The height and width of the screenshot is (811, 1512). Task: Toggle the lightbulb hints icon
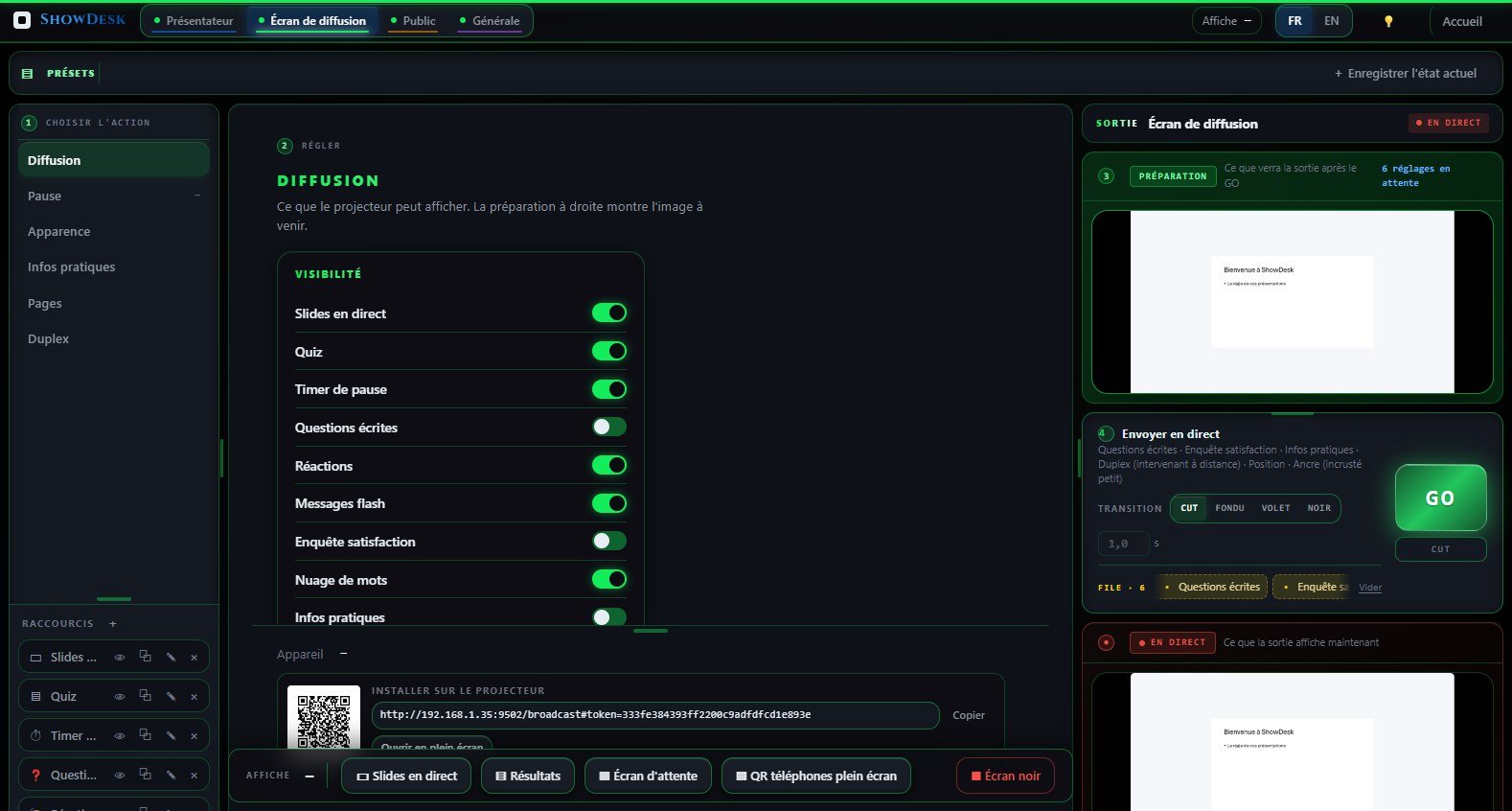tap(1388, 21)
